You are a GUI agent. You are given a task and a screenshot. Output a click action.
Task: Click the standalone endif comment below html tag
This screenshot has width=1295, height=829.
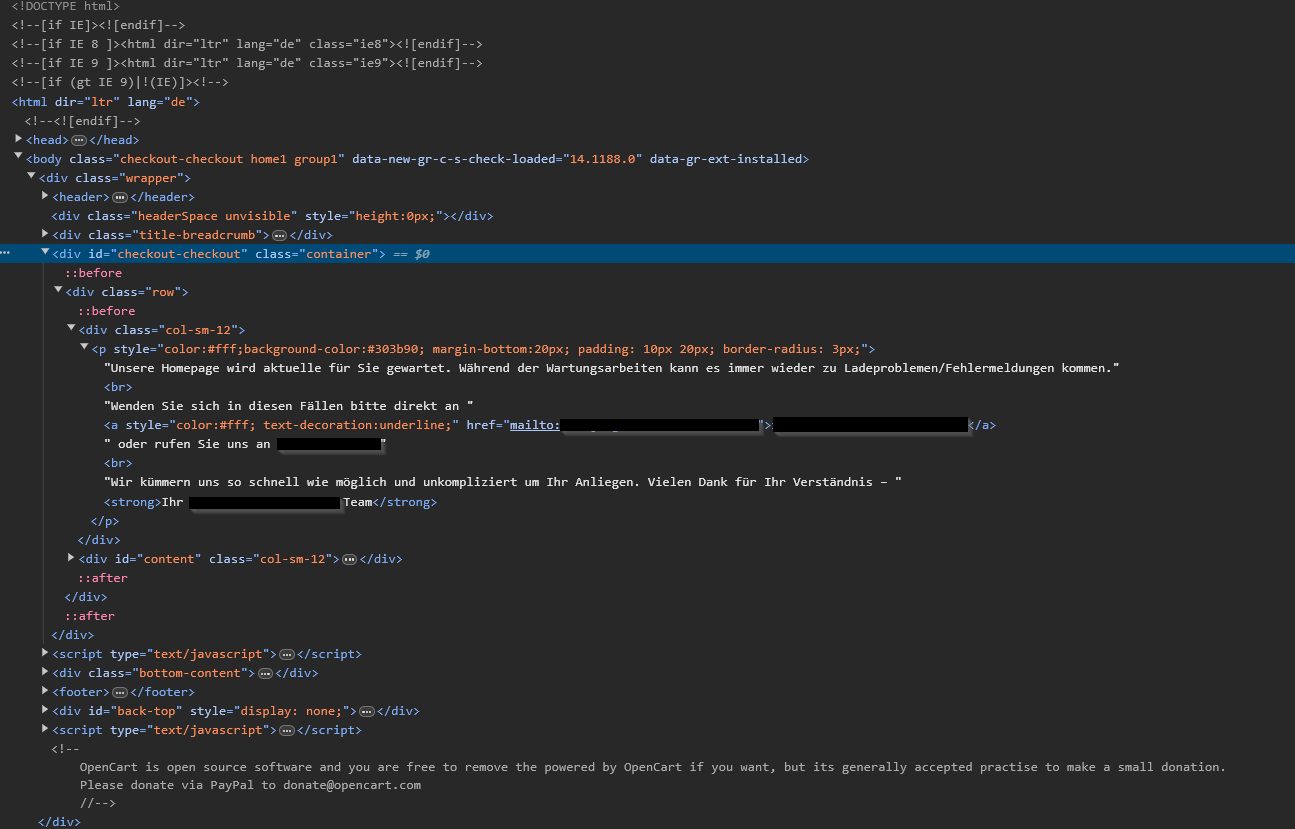pos(83,120)
